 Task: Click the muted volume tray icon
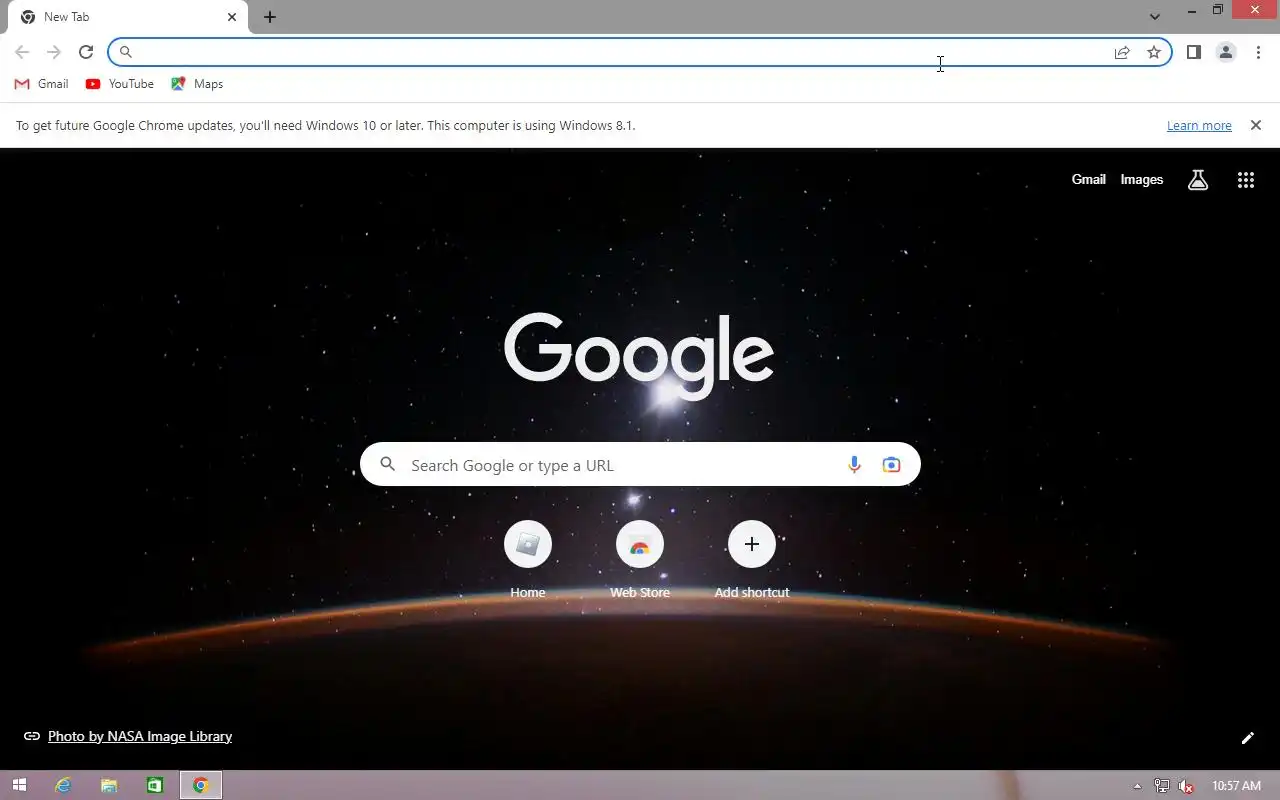[1186, 786]
